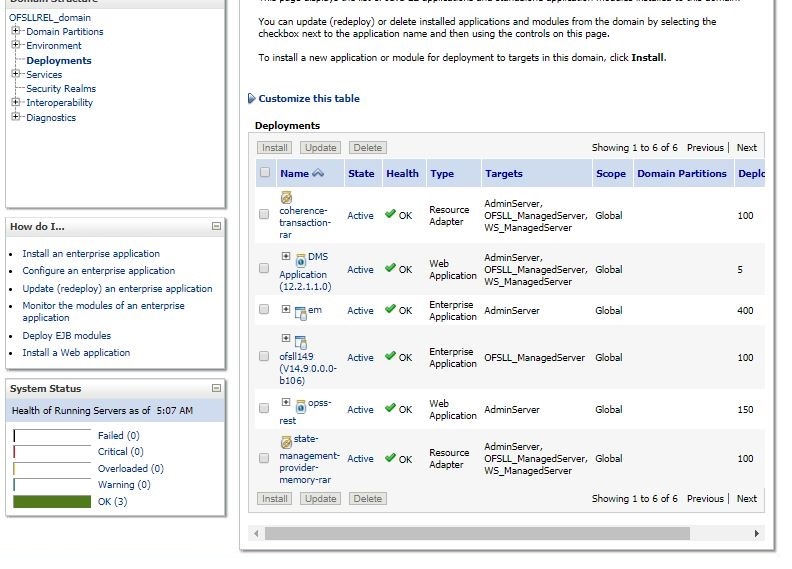This screenshot has height=569, width=792.
Task: Click top Next pagination link
Action: click(x=747, y=147)
